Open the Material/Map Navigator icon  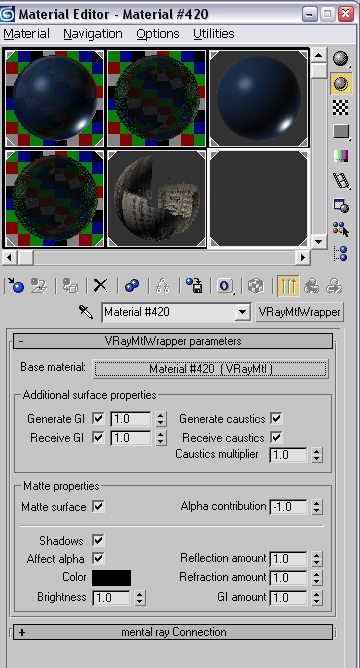coord(341,253)
